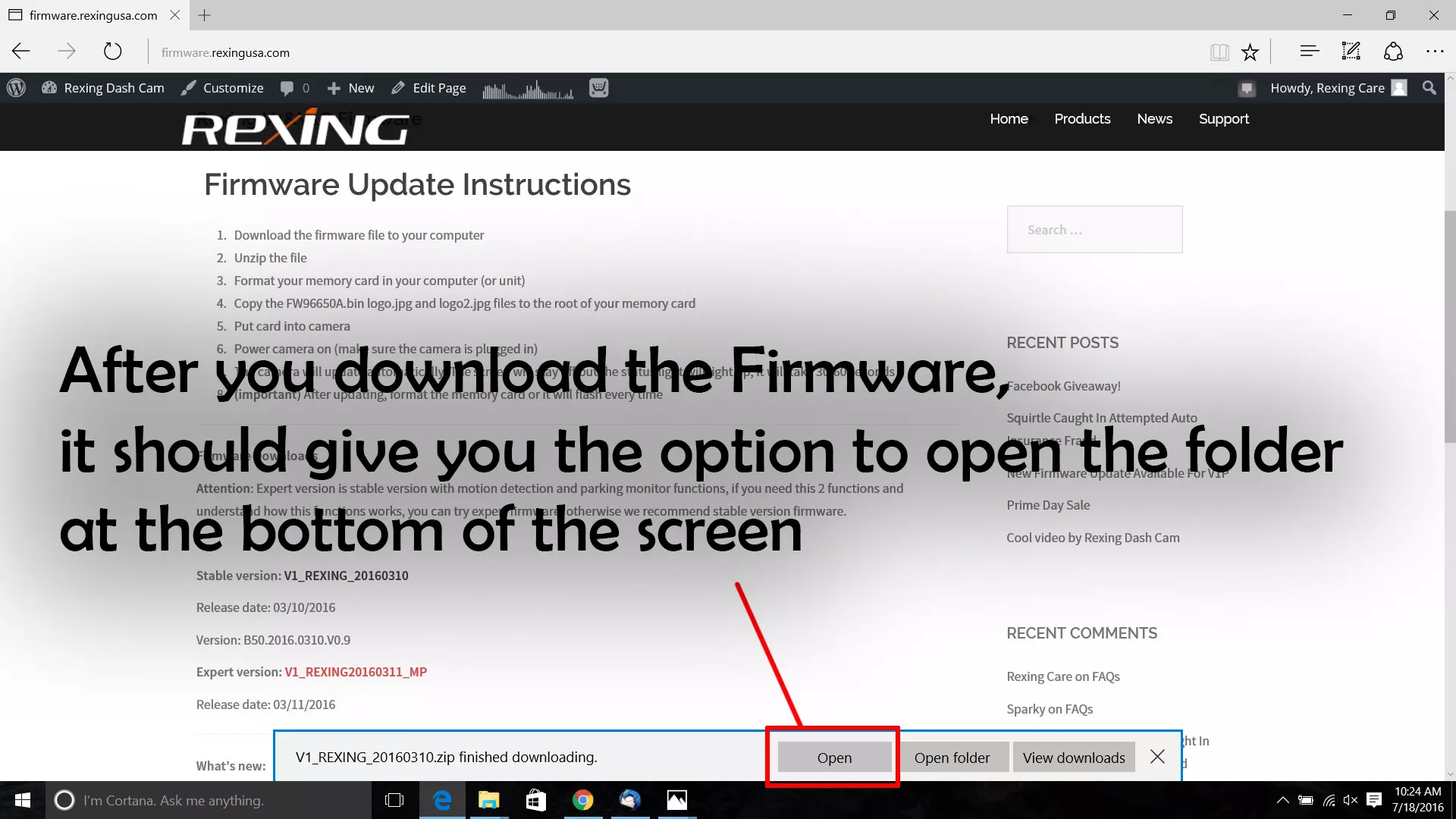Click Cortana search box

click(x=209, y=800)
